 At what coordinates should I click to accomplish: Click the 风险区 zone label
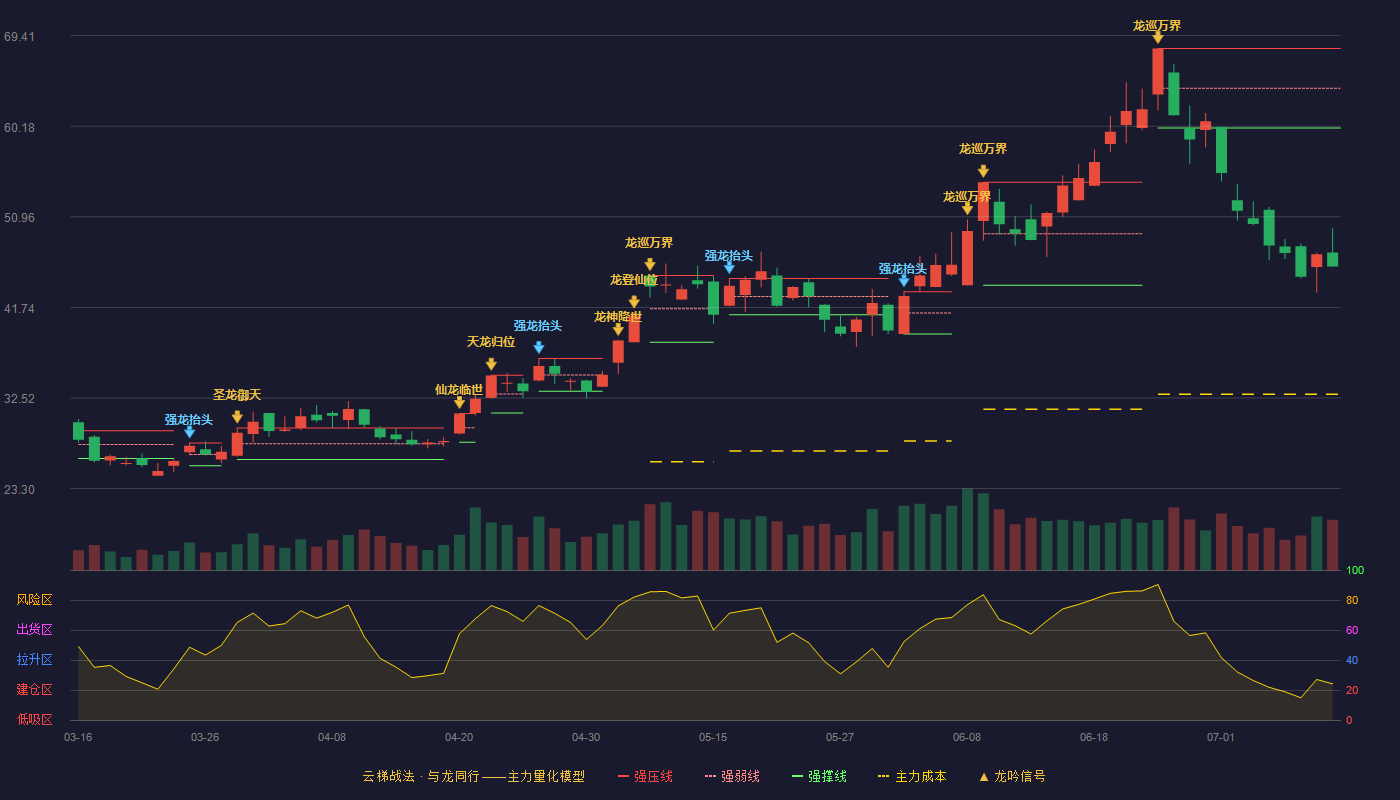tap(34, 600)
